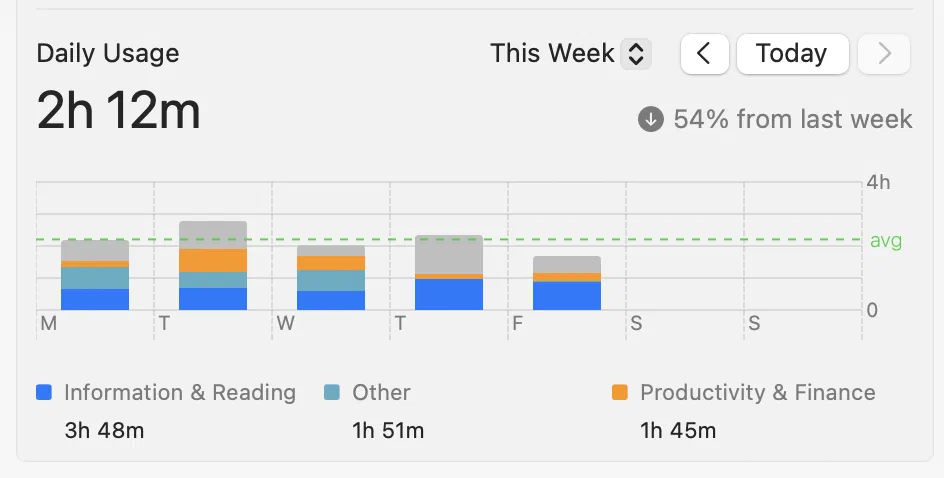Click the This Week stepper arrows
944x478 pixels.
(636, 54)
